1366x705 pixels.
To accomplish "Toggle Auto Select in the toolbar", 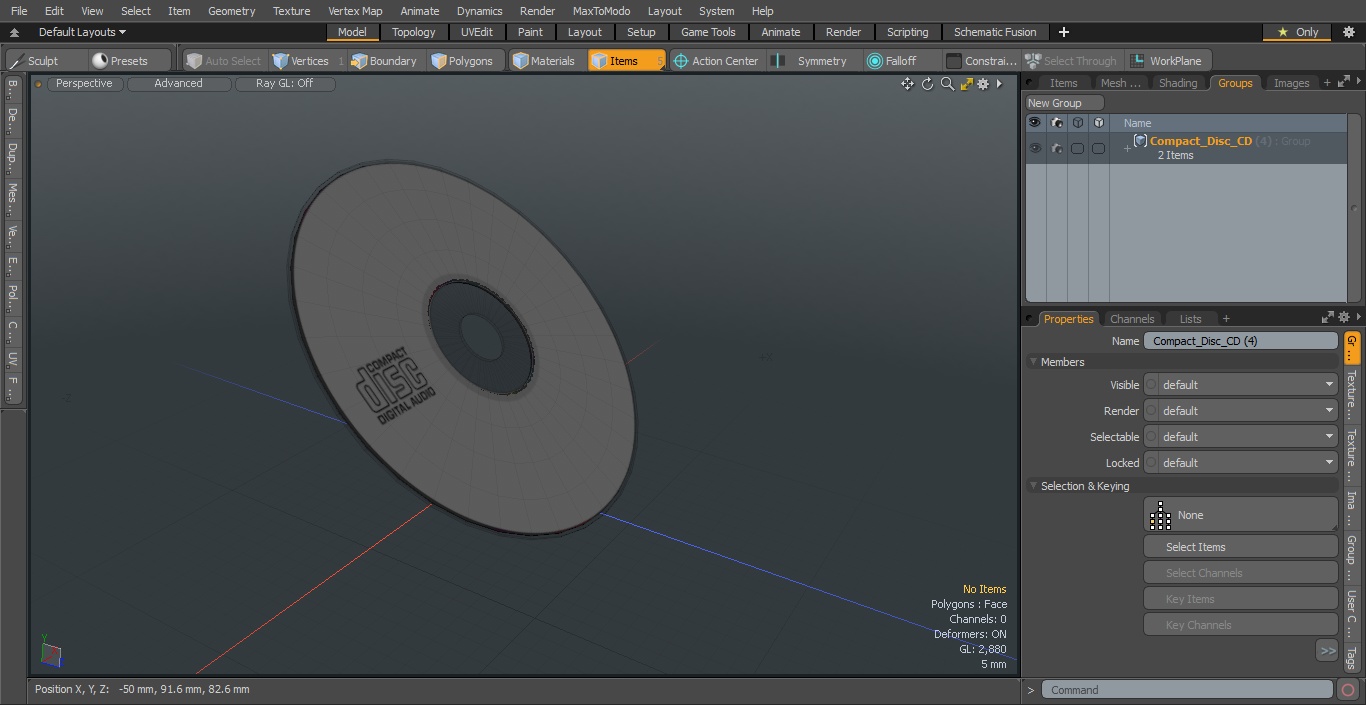I will 224,61.
